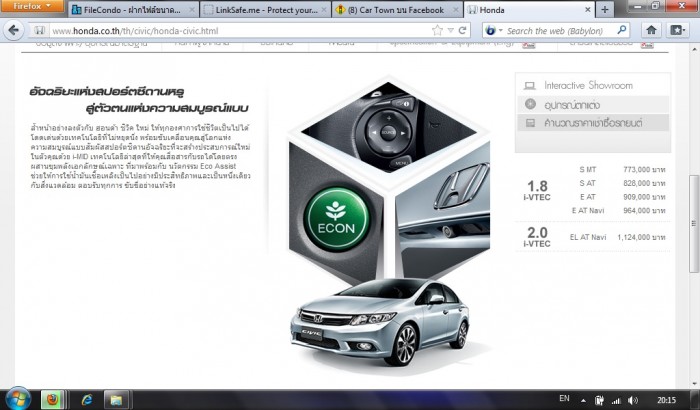The height and width of the screenshot is (410, 700).
Task: Open the bookmarks menu button
Action: 677,30
